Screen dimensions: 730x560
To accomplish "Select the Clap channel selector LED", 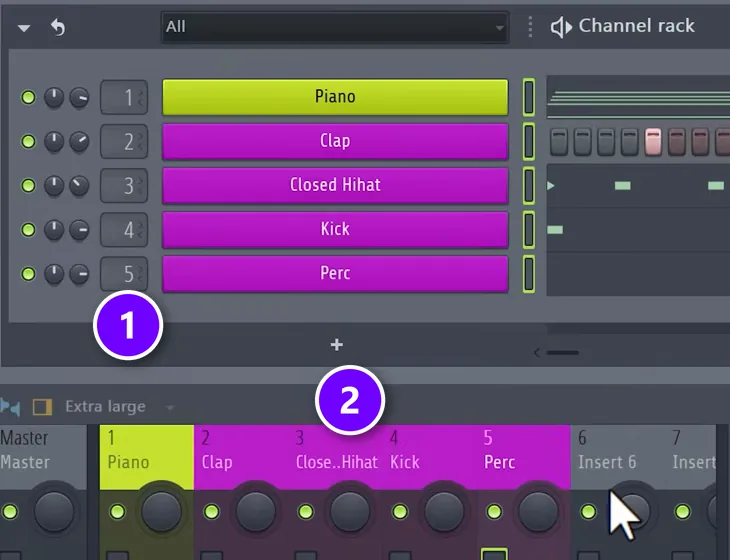I will [529, 141].
